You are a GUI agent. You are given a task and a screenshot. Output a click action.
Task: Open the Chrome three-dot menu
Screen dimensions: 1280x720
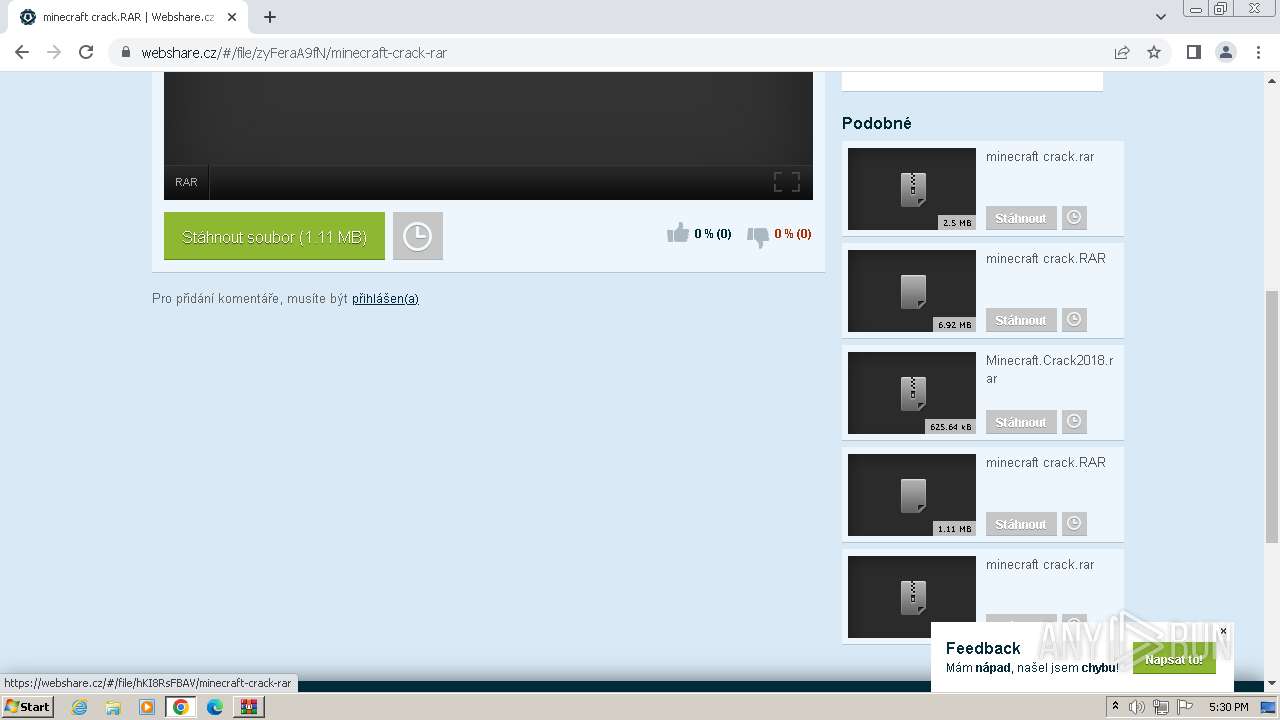1258,52
